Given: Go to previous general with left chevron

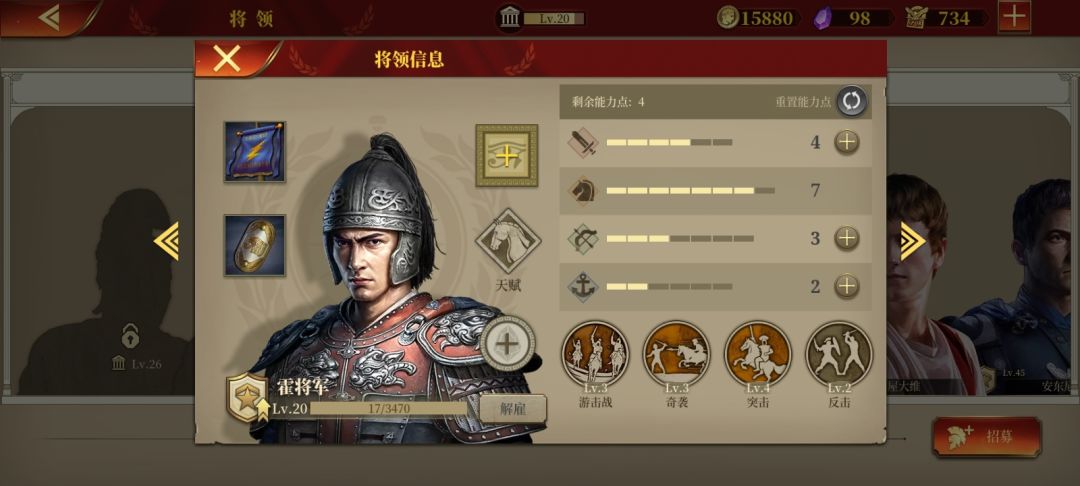Looking at the screenshot, I should 166,241.
